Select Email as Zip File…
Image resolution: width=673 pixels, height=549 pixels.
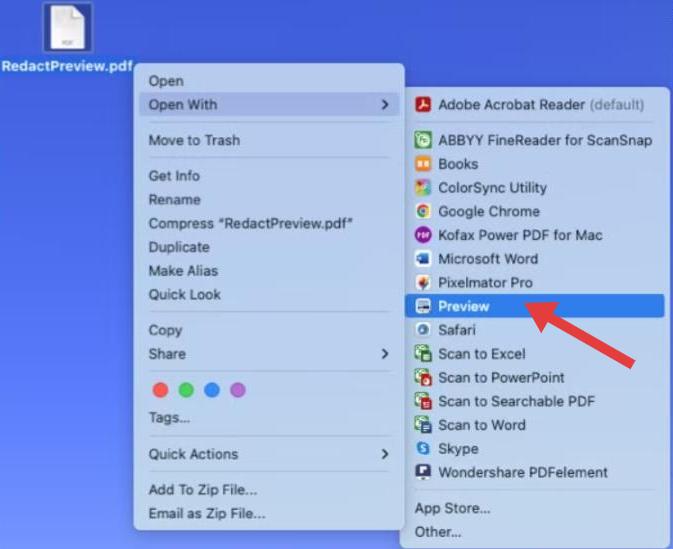tap(269, 513)
